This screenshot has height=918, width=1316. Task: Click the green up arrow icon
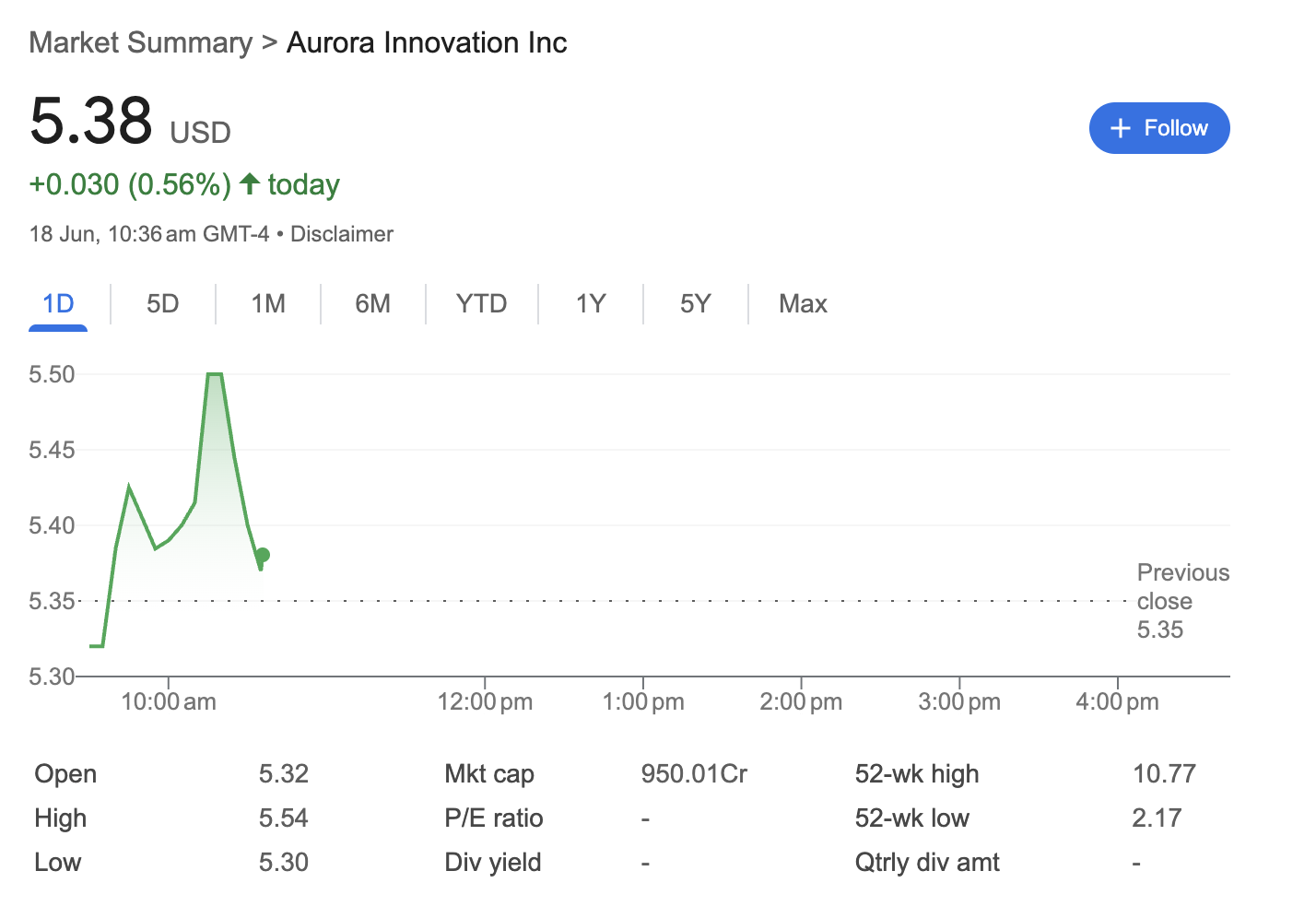pyautogui.click(x=249, y=183)
